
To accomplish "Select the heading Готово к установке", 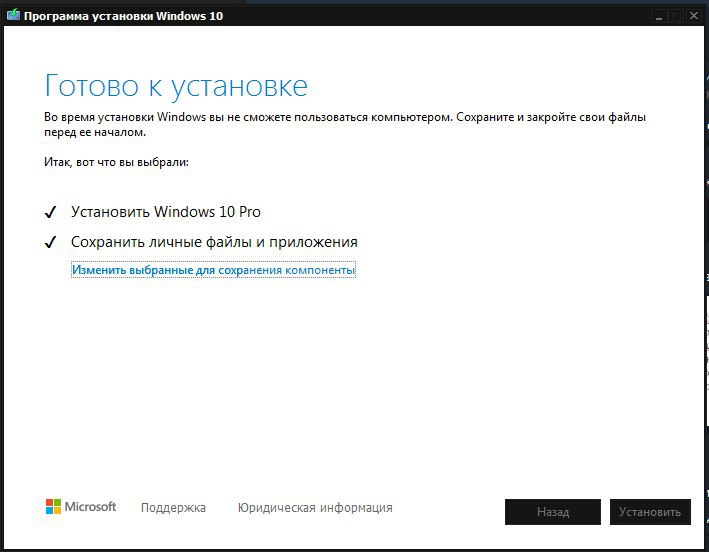I will point(176,86).
